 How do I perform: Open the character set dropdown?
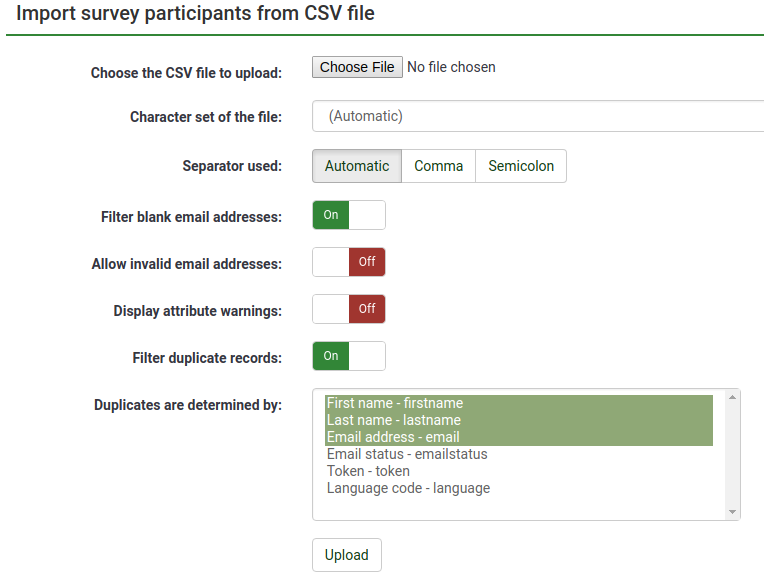538,116
